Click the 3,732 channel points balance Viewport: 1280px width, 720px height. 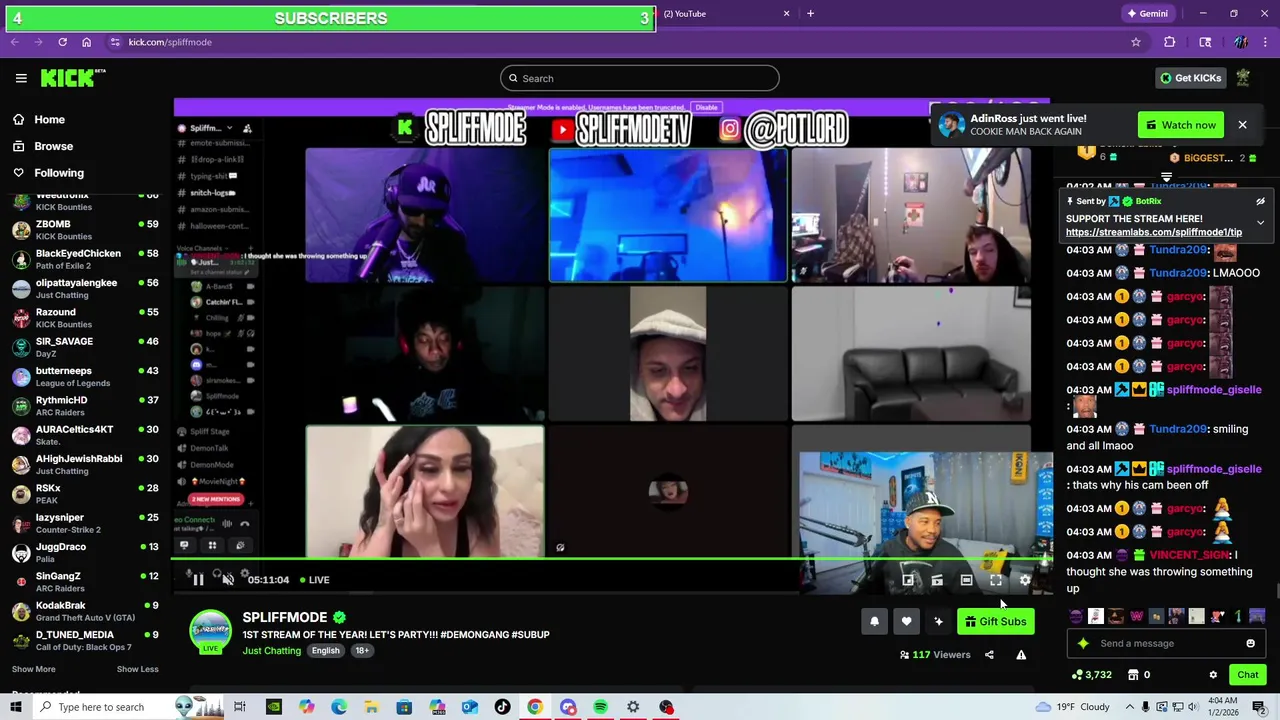click(x=1091, y=675)
